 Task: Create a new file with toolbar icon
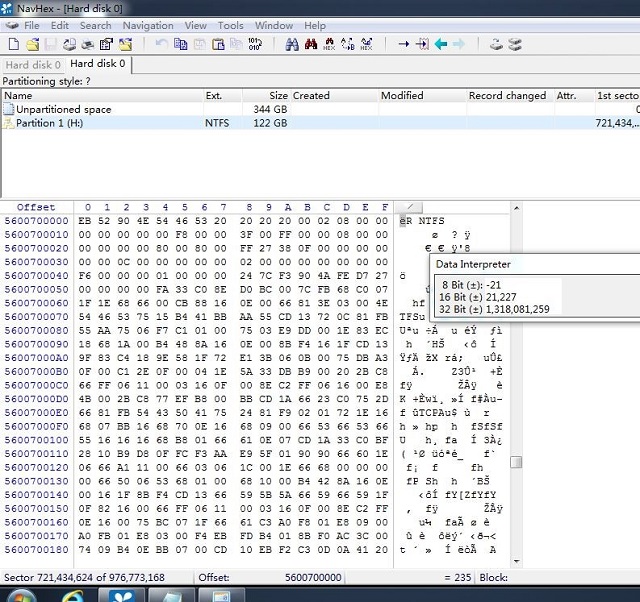pyautogui.click(x=14, y=44)
